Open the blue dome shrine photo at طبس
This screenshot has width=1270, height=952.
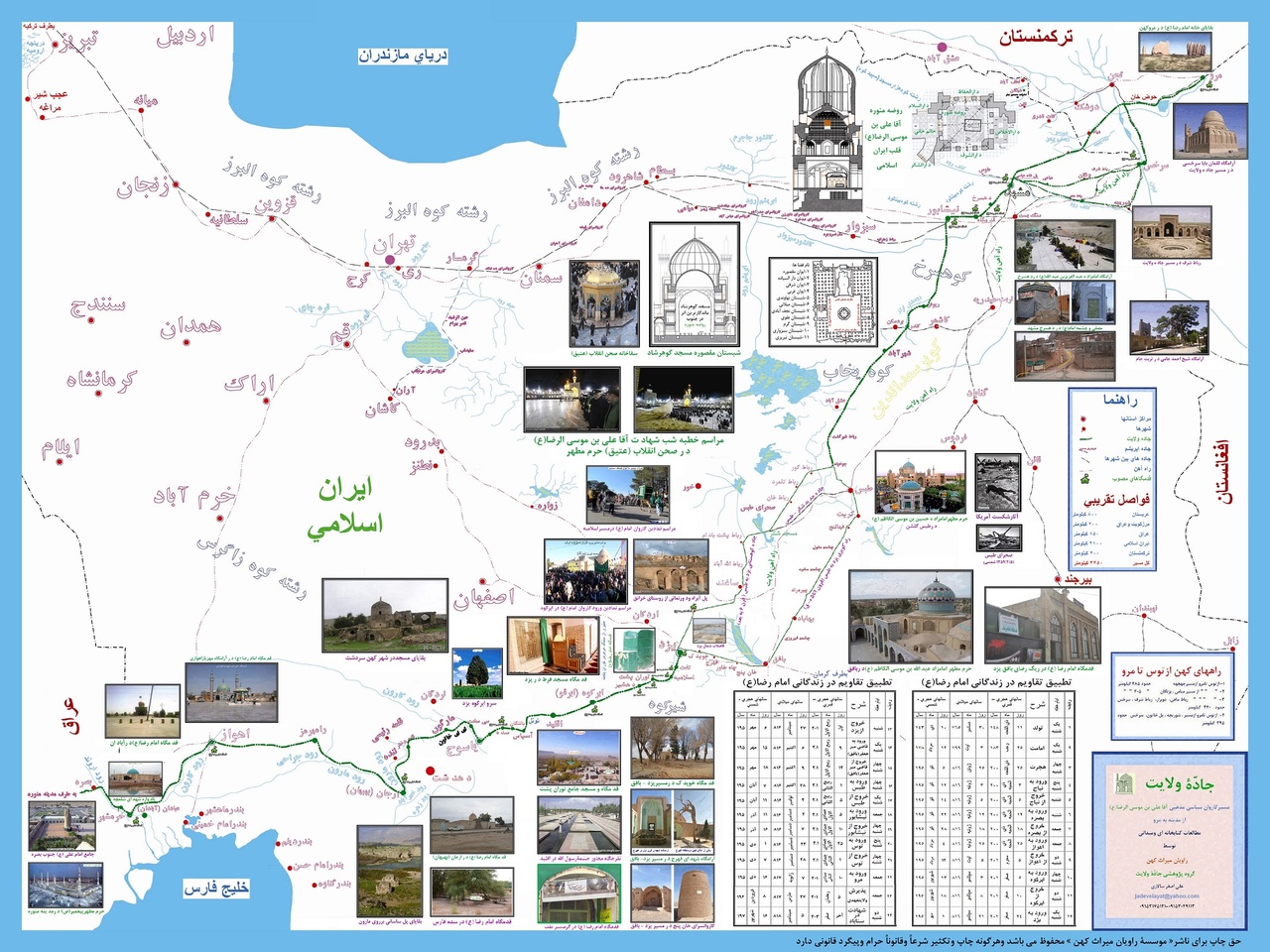click(920, 482)
